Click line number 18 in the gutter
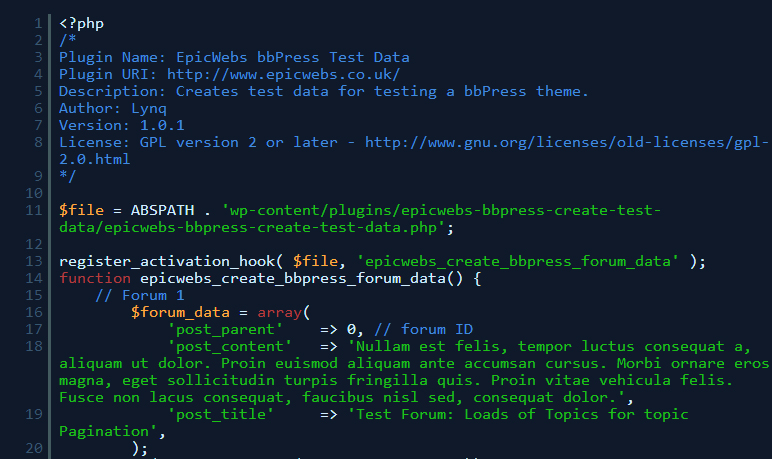 (x=34, y=346)
